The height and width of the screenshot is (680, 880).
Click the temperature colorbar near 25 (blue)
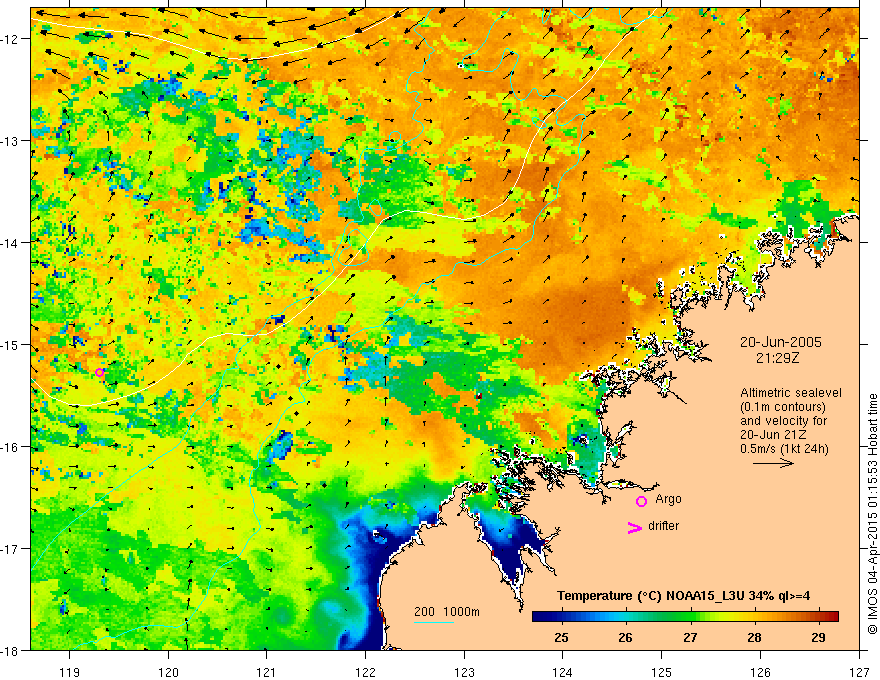[561, 617]
